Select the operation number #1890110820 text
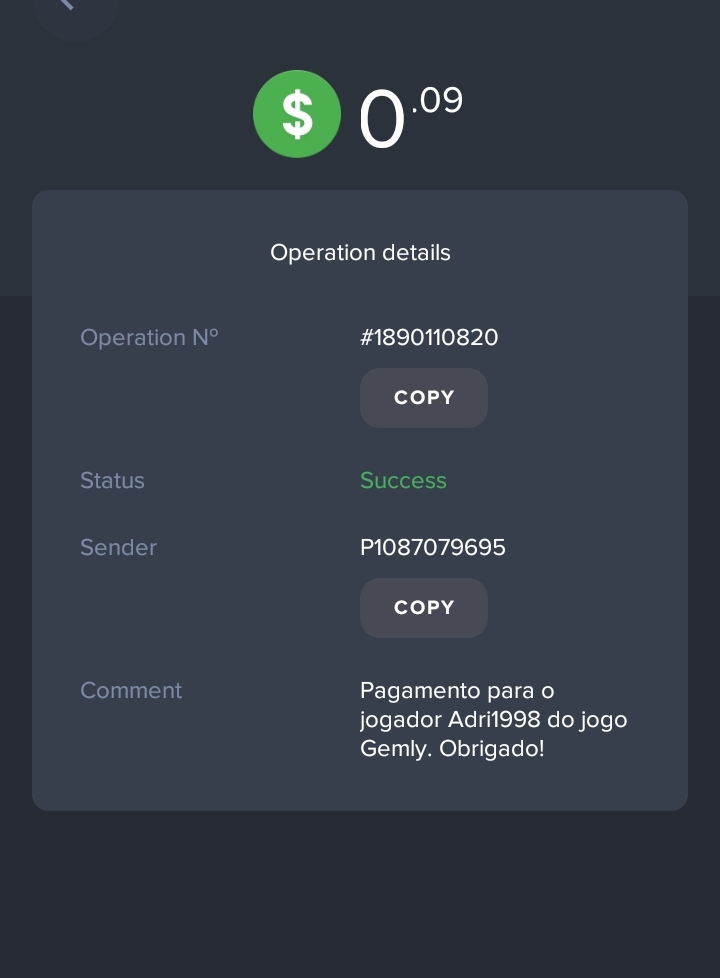This screenshot has height=978, width=720. (x=429, y=338)
